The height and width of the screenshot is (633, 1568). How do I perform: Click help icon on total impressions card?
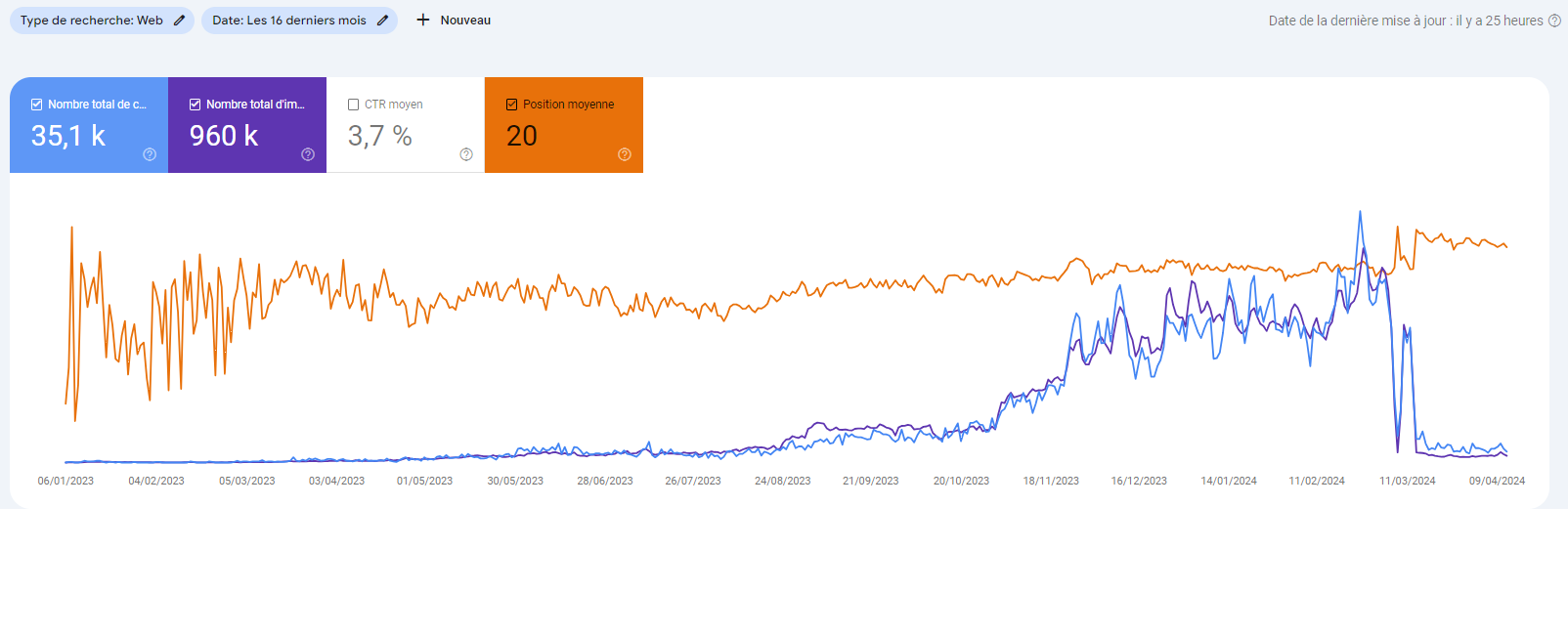[308, 154]
